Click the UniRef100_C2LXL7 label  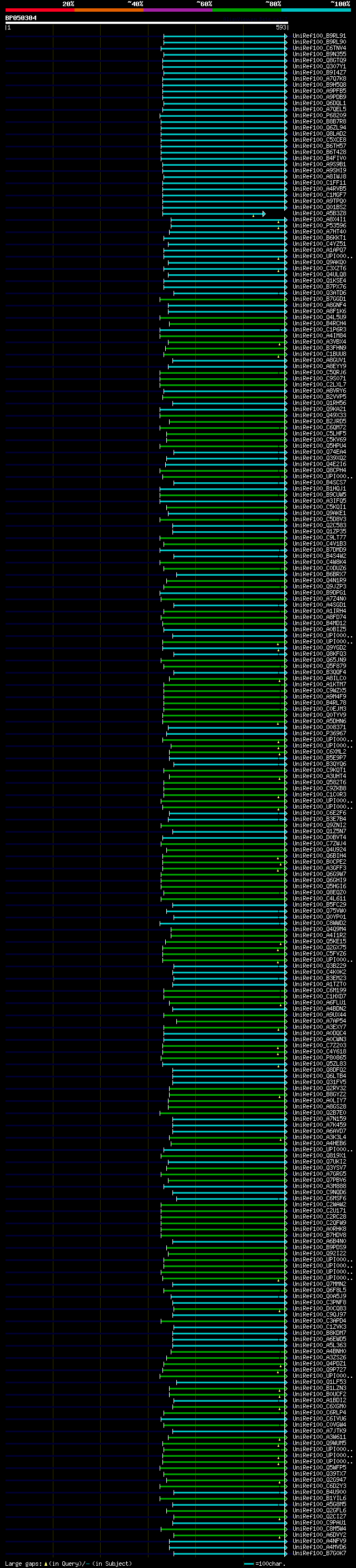[x=319, y=385]
